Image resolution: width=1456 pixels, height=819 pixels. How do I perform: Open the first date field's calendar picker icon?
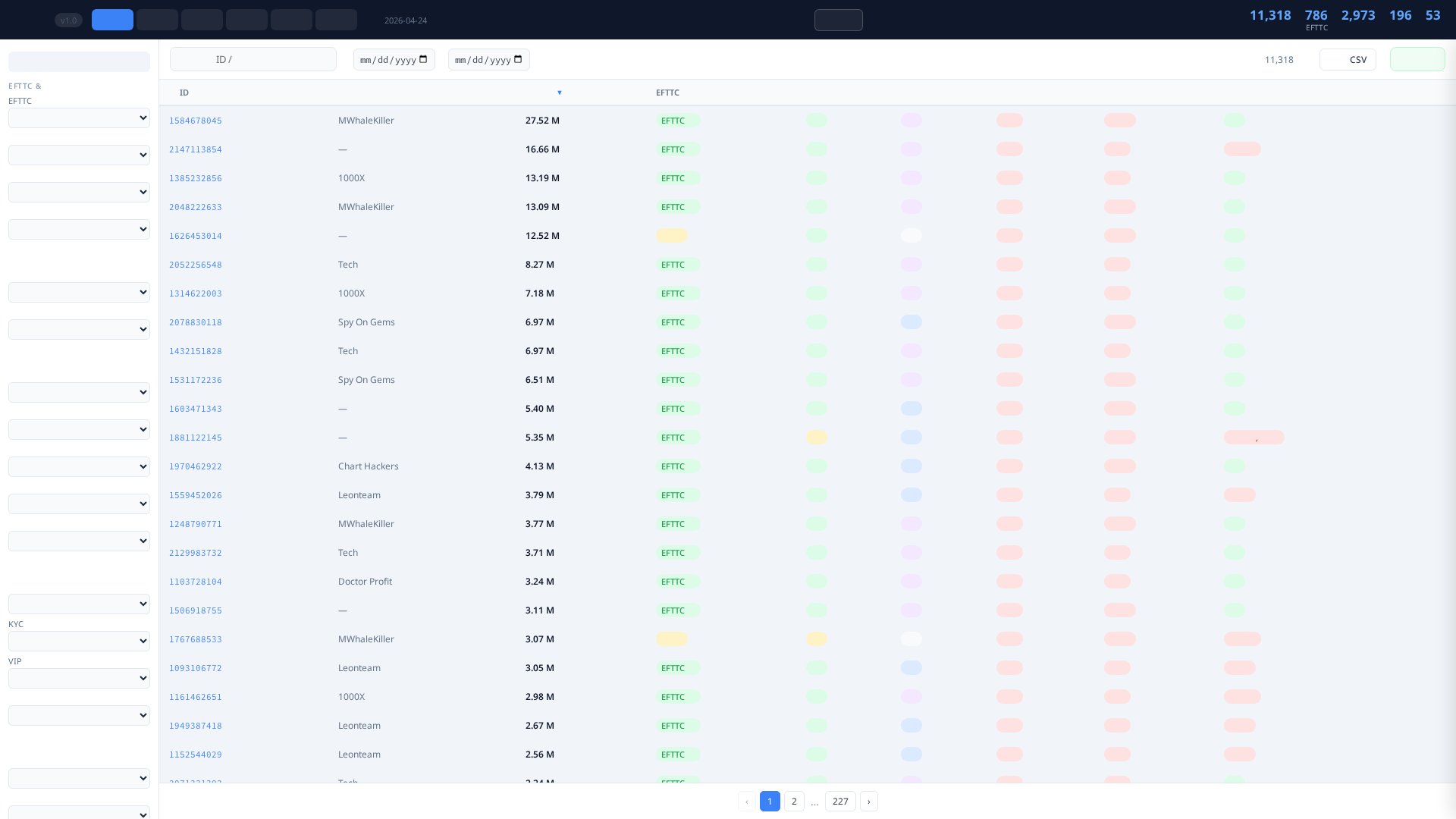click(423, 59)
